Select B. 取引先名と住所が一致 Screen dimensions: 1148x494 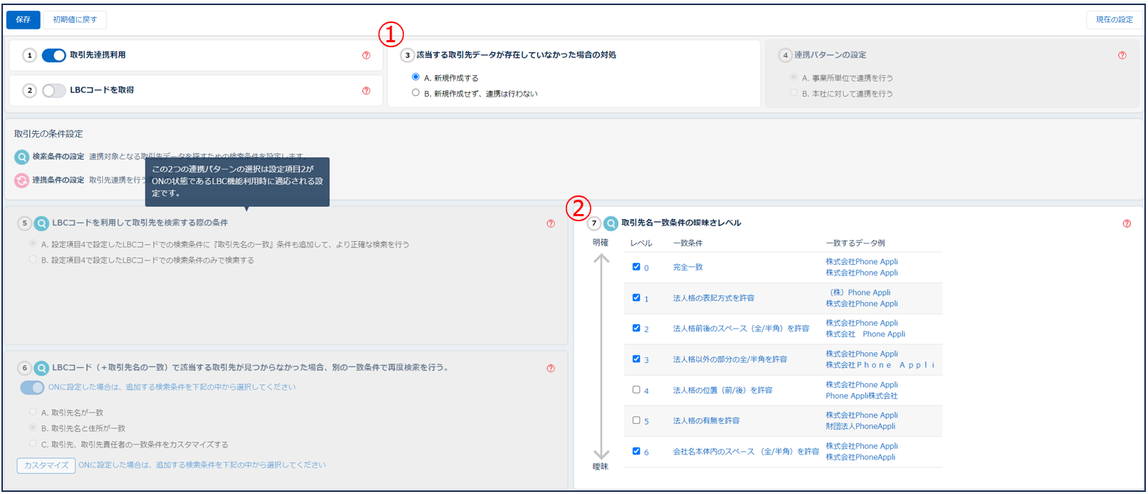pyautogui.click(x=32, y=427)
